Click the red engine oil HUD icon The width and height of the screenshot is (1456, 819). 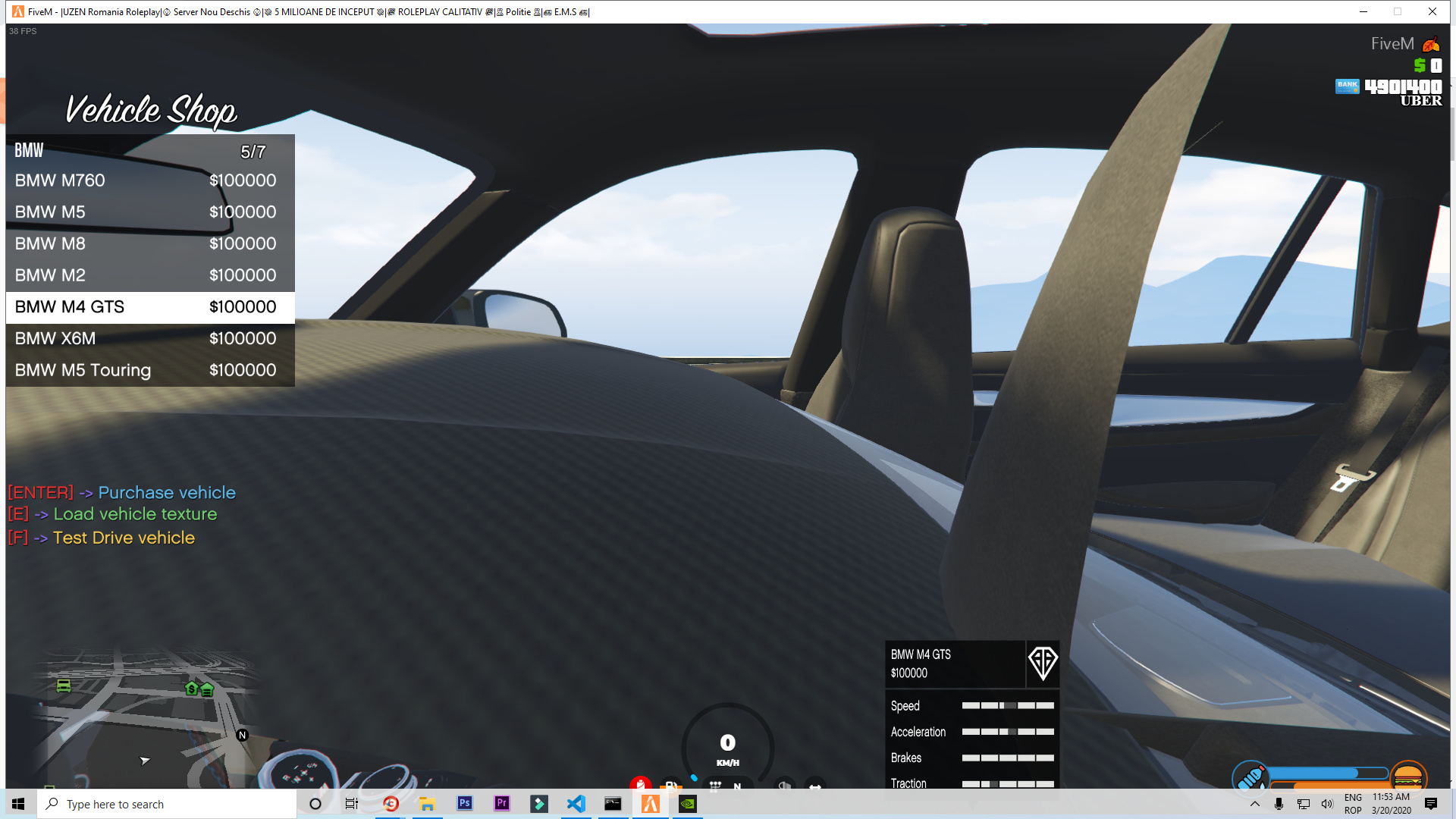point(641,783)
